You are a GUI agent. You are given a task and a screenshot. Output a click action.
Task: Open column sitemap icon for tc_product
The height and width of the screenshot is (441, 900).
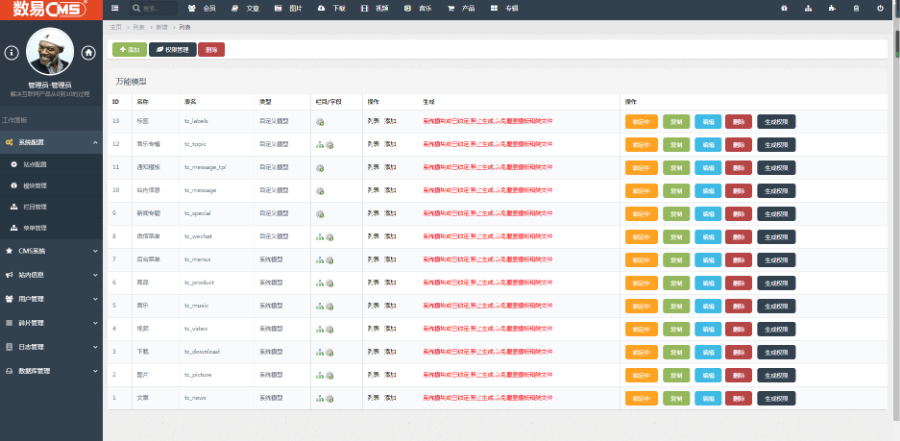[x=320, y=283]
